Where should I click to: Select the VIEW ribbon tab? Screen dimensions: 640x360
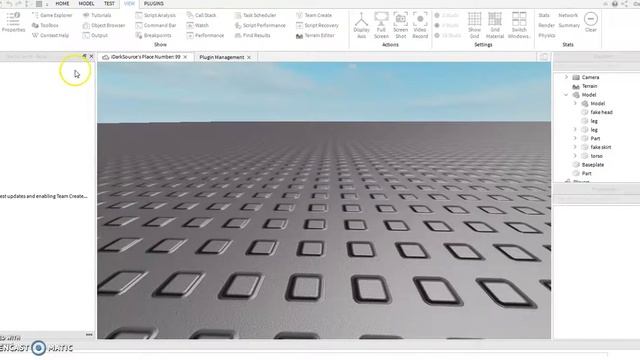[129, 4]
